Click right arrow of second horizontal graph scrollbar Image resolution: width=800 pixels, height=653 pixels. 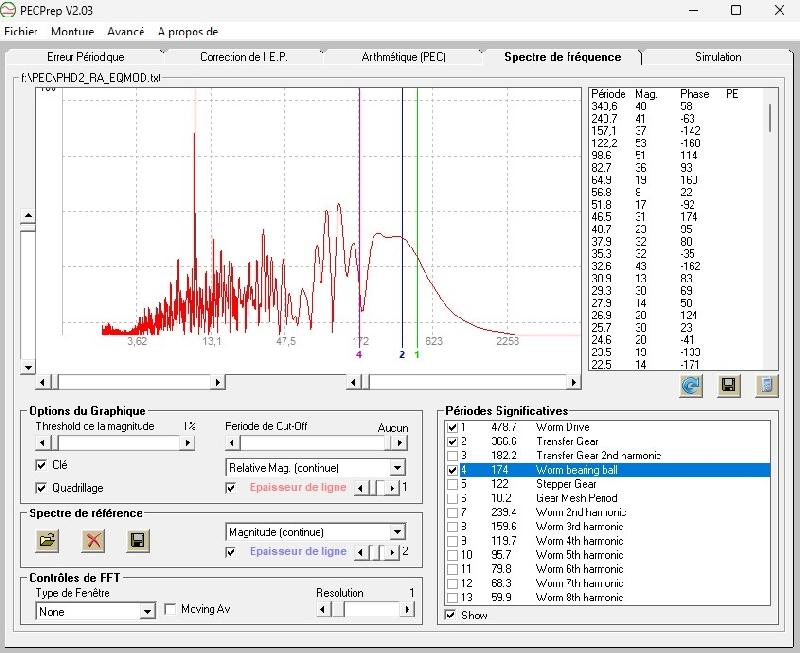[x=573, y=382]
